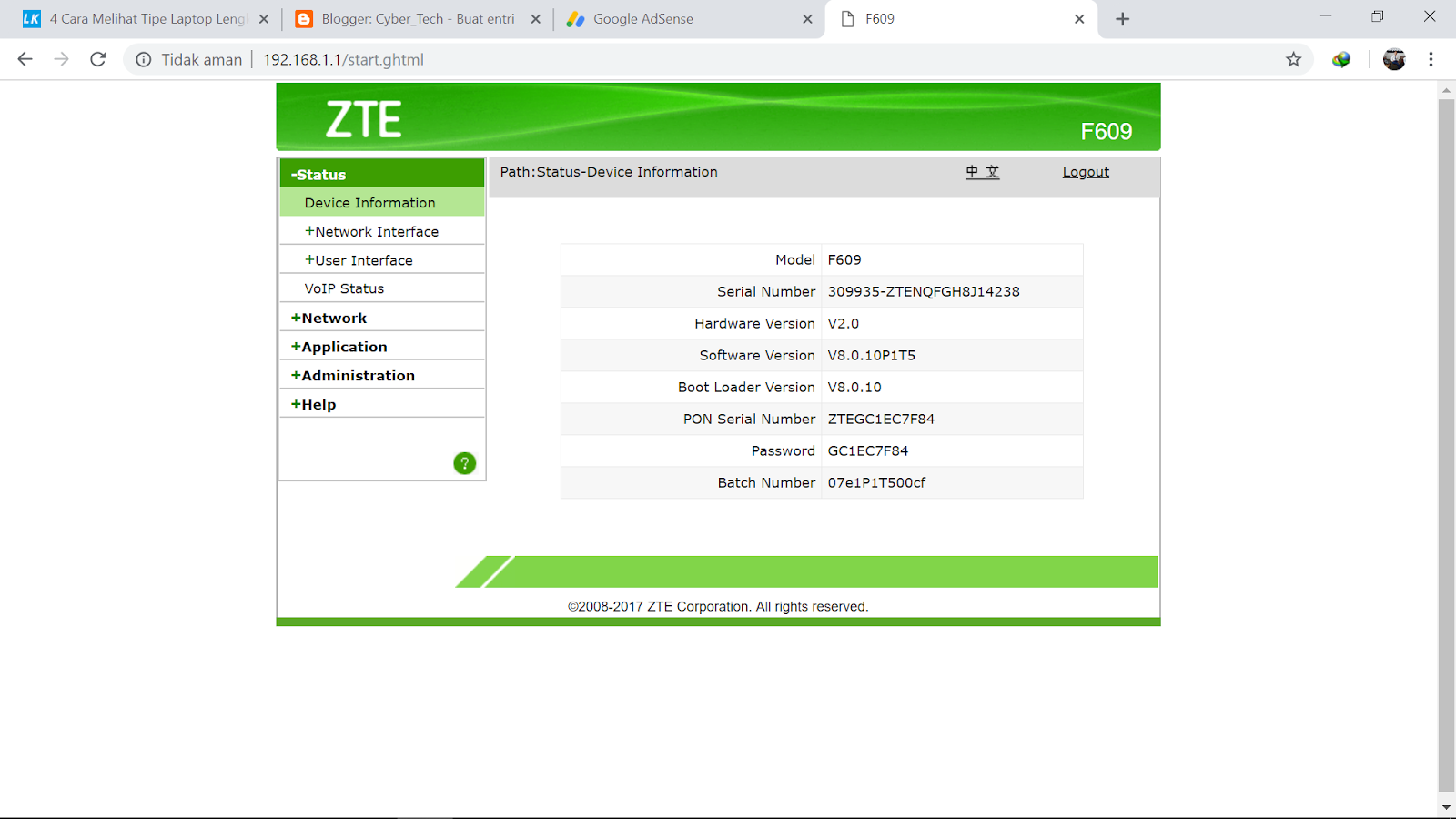Expand the Network menu section
Viewport: 1456px width, 819px height.
click(382, 318)
